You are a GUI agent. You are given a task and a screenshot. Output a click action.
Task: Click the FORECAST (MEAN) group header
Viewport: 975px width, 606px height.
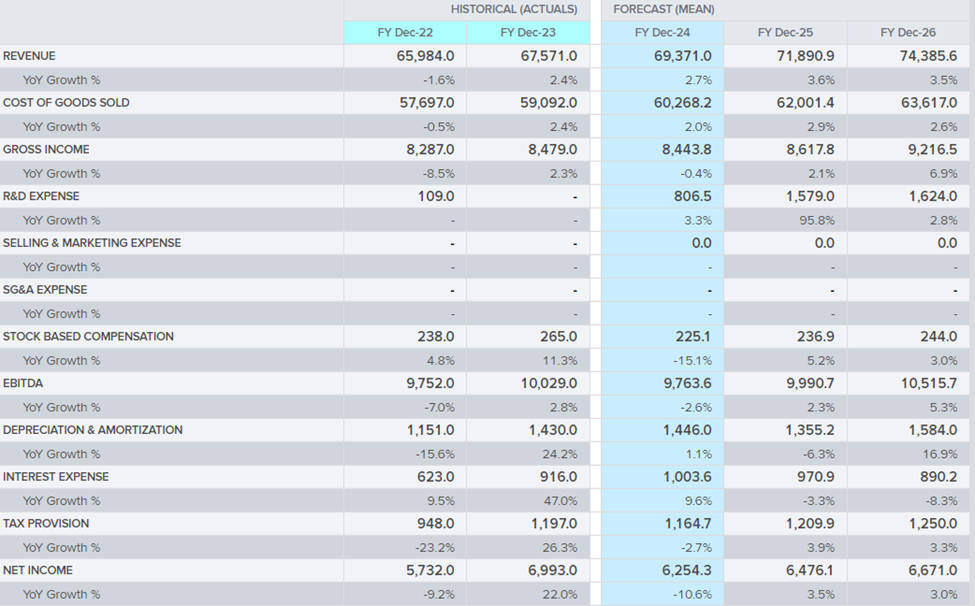(x=663, y=9)
